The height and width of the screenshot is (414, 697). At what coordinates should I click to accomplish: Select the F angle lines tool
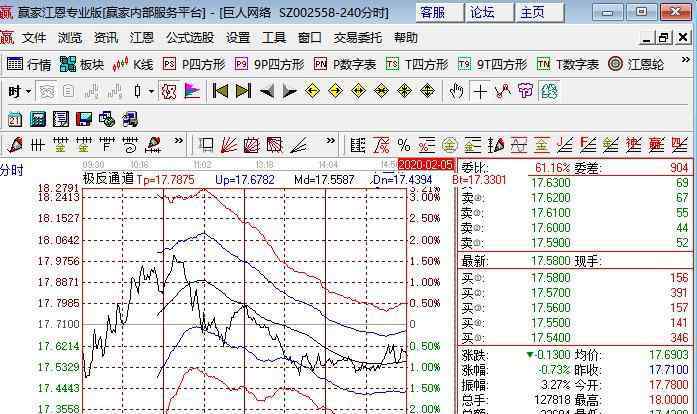(x=588, y=145)
